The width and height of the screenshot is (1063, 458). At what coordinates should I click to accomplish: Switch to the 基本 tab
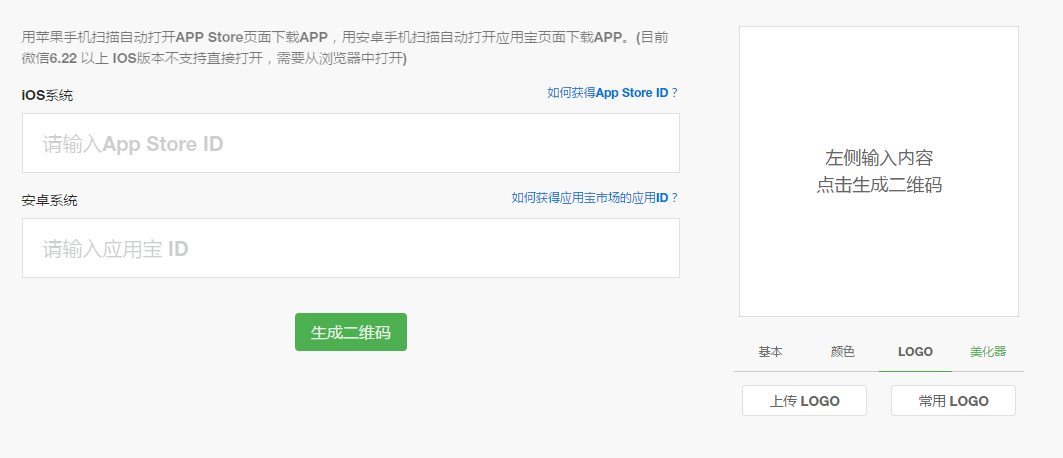click(770, 352)
